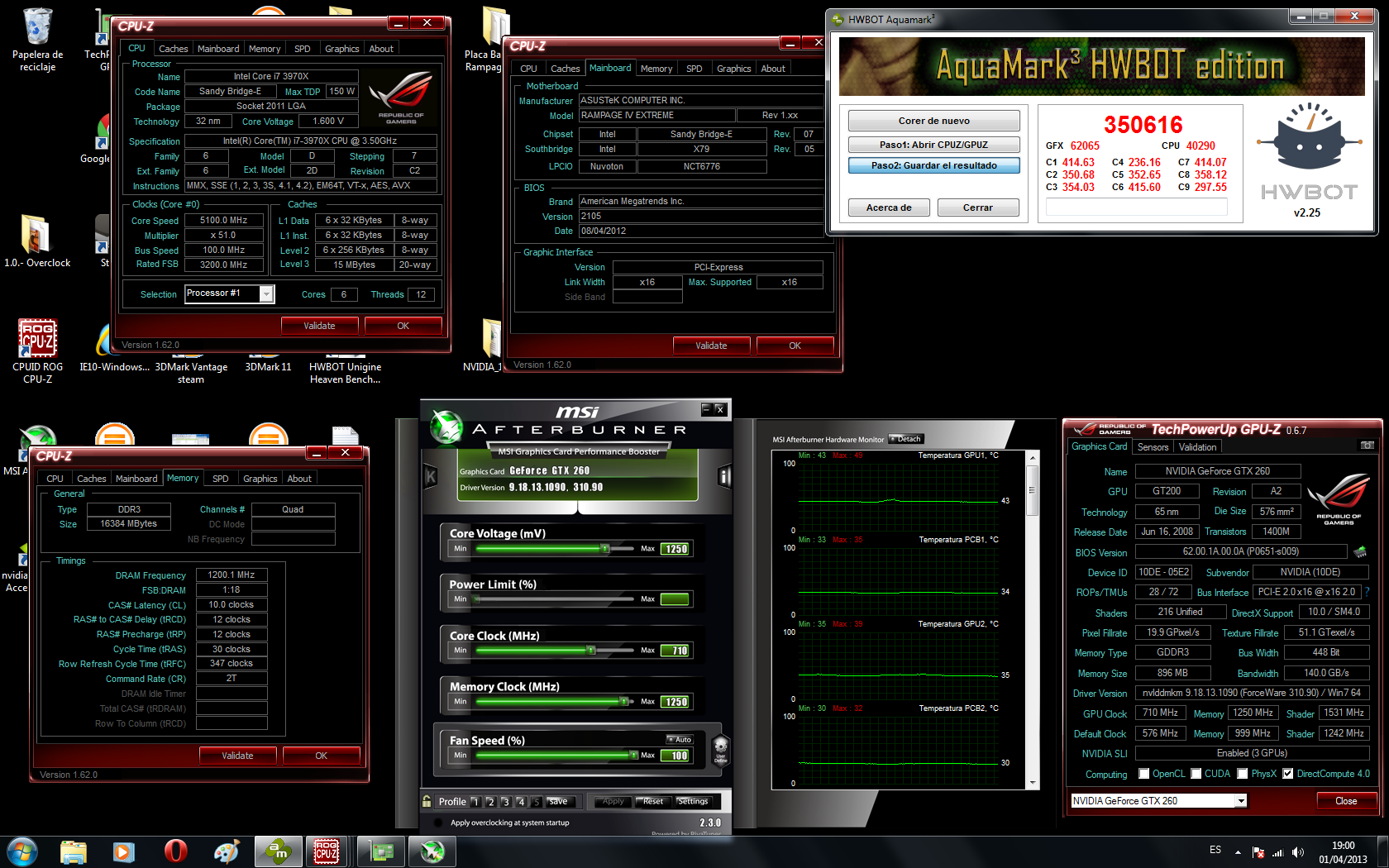
Task: Open Afterburner info panel (i icon)
Action: point(725,476)
